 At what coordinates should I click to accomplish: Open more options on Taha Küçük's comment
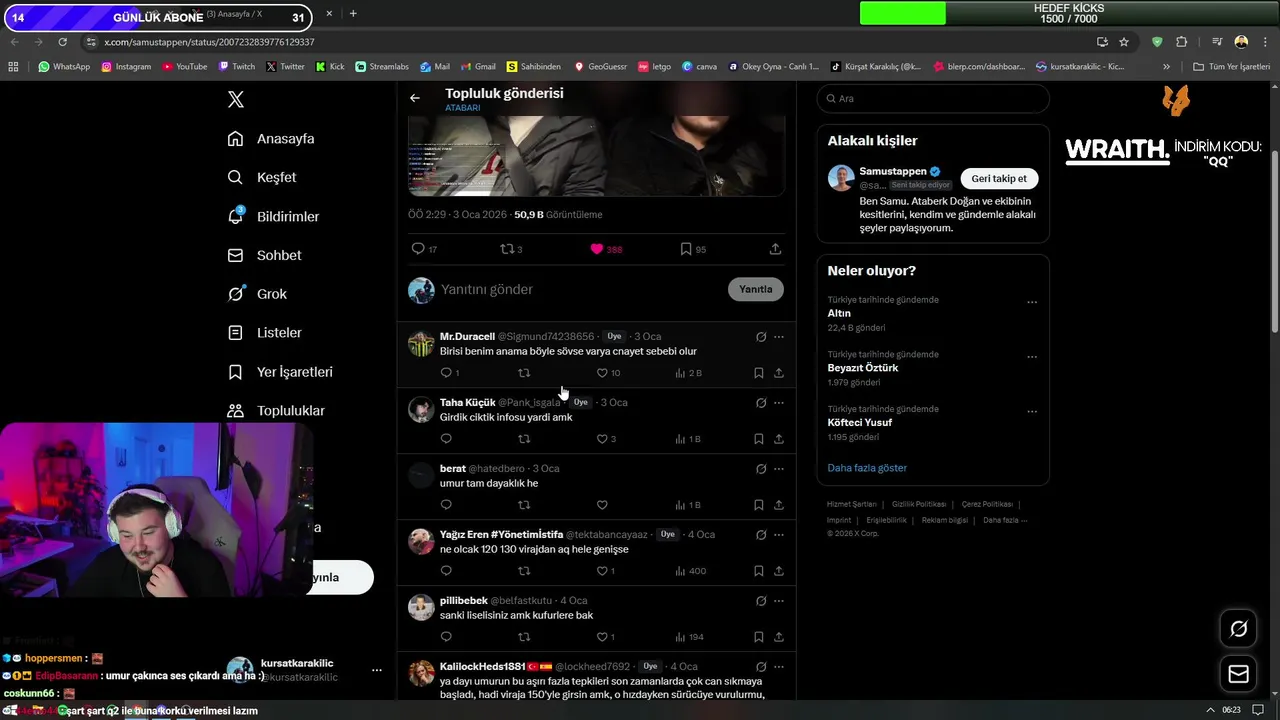coord(779,403)
